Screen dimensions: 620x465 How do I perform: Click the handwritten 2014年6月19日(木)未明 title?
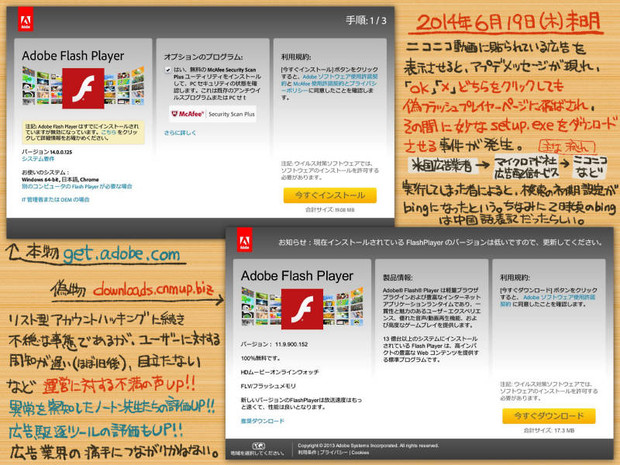(x=510, y=22)
